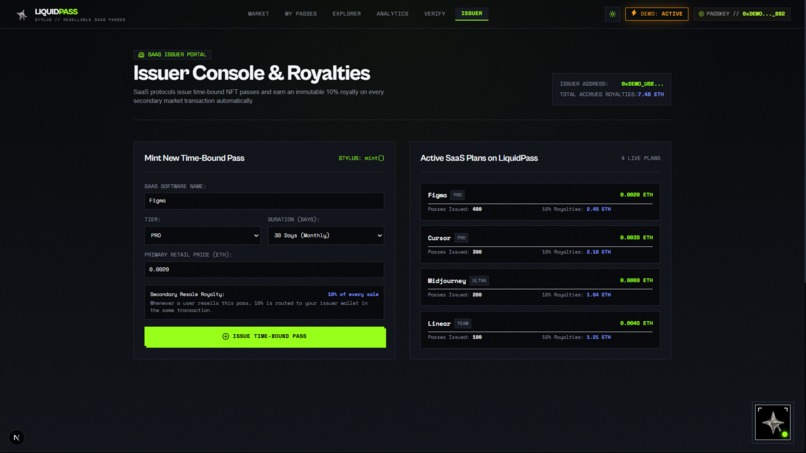Open the Passkey wallet address button

[742, 14]
